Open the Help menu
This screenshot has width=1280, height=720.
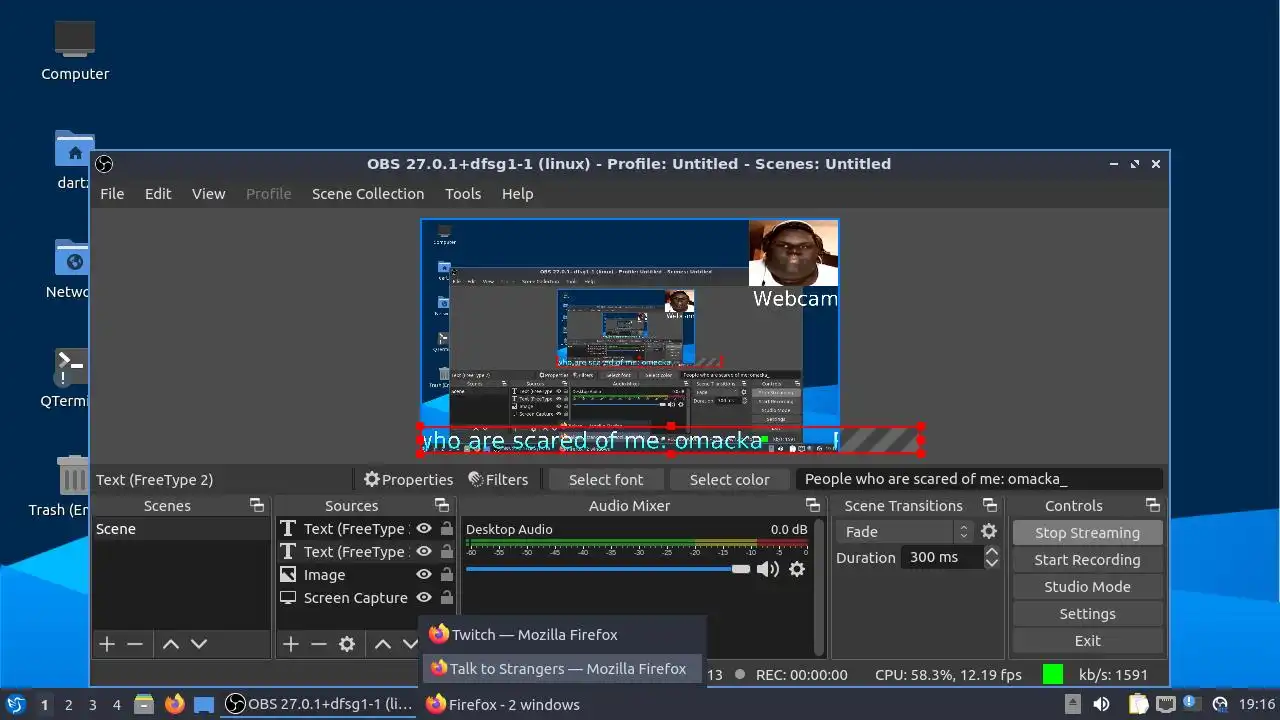coord(517,194)
